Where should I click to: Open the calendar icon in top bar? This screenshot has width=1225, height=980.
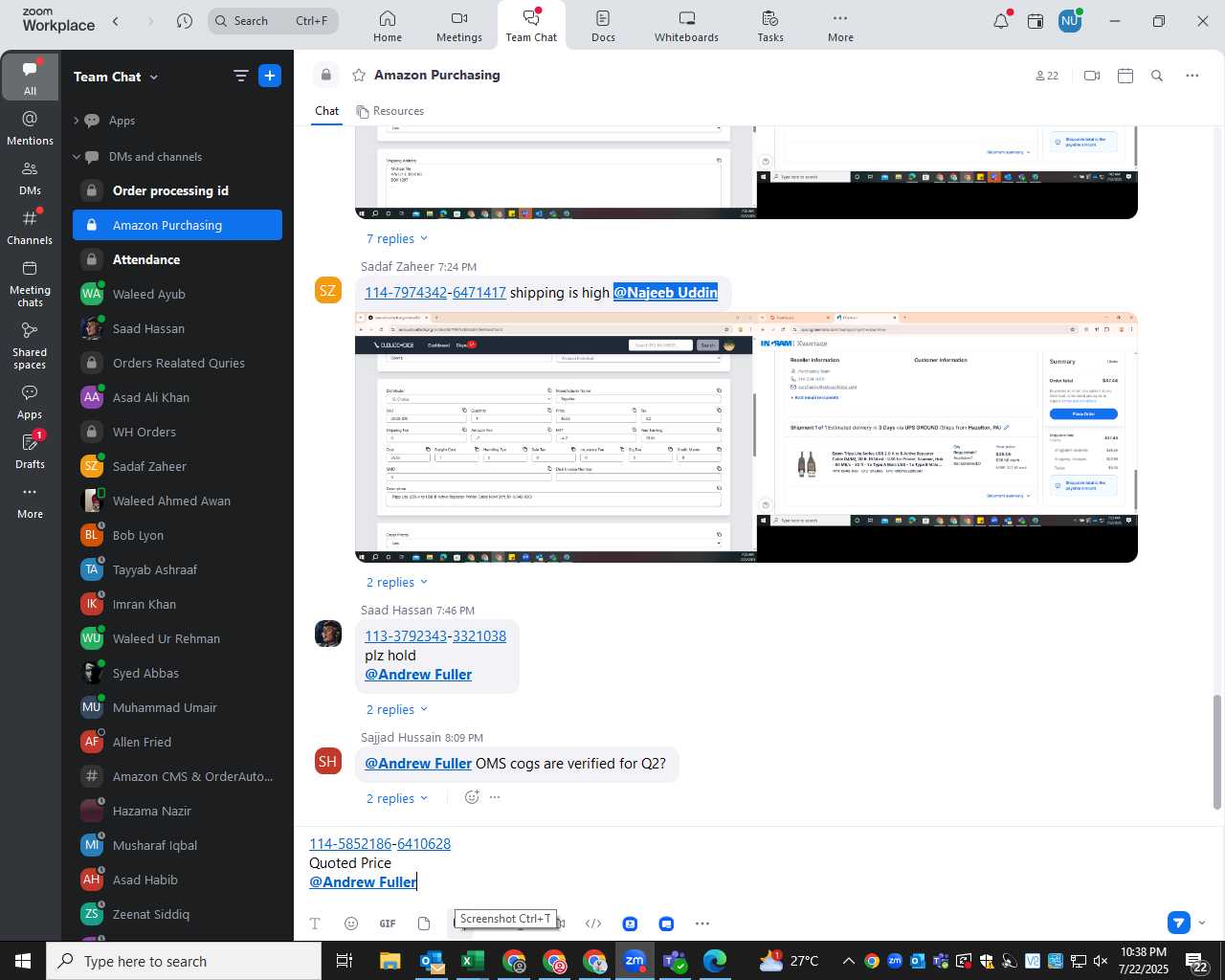[1036, 21]
